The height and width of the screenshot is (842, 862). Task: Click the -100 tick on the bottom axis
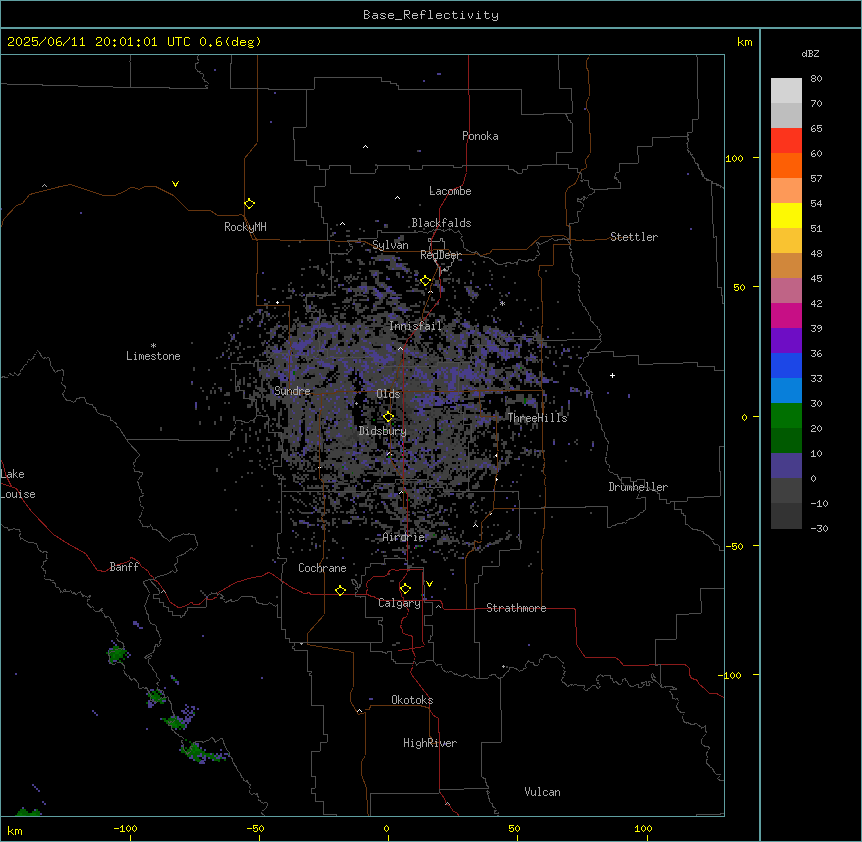click(126, 828)
